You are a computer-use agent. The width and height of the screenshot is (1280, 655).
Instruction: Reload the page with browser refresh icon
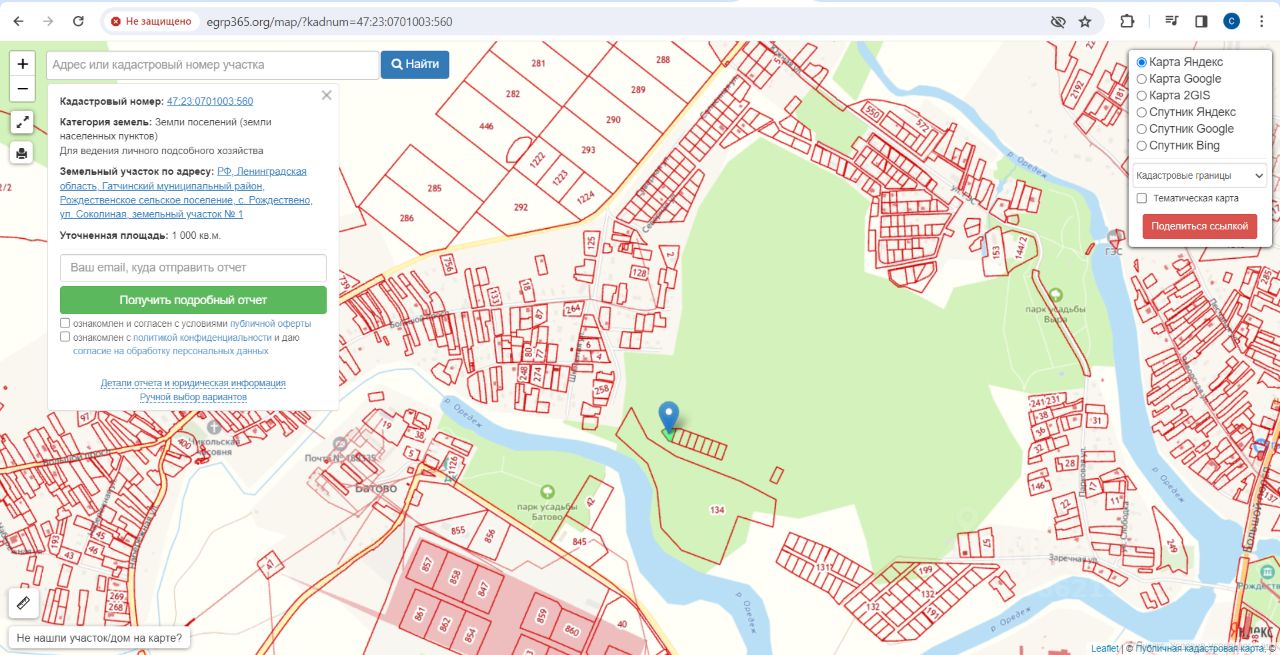pyautogui.click(x=79, y=21)
